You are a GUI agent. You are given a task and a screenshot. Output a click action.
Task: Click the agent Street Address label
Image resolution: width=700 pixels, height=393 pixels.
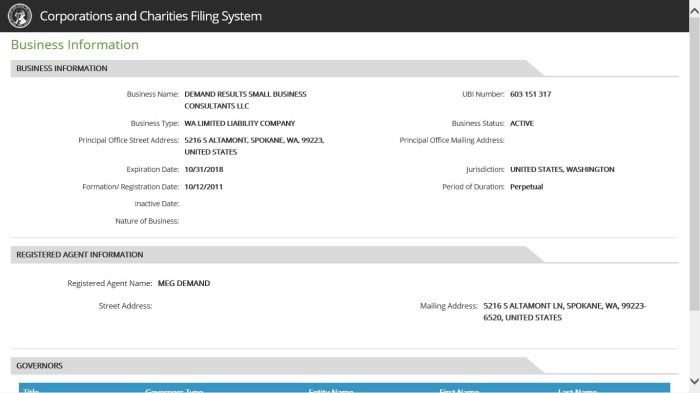(x=125, y=306)
